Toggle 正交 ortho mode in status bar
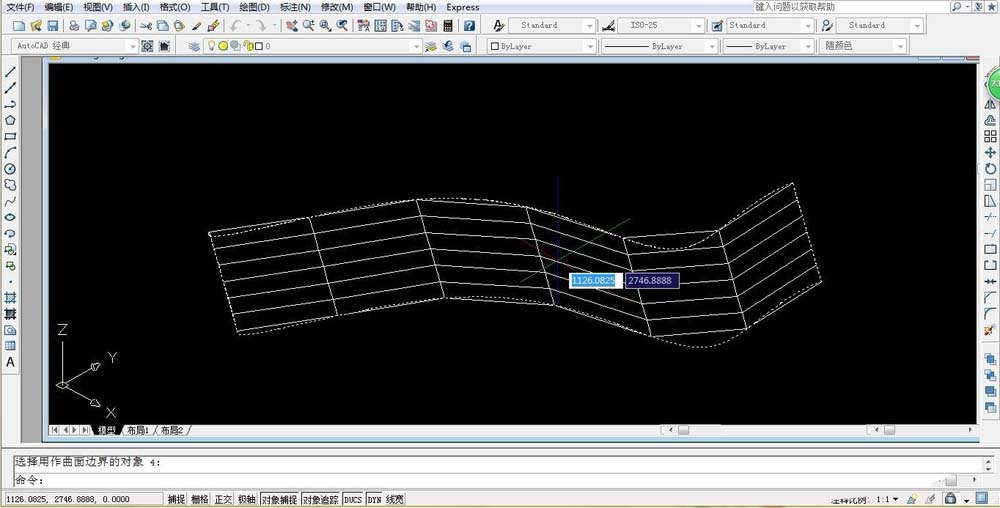 tap(223, 500)
